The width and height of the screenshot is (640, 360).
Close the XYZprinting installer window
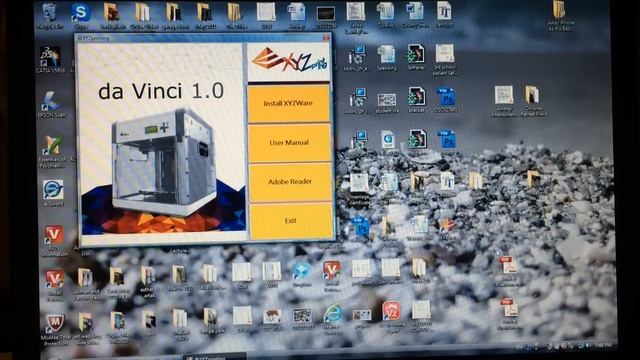coord(326,38)
